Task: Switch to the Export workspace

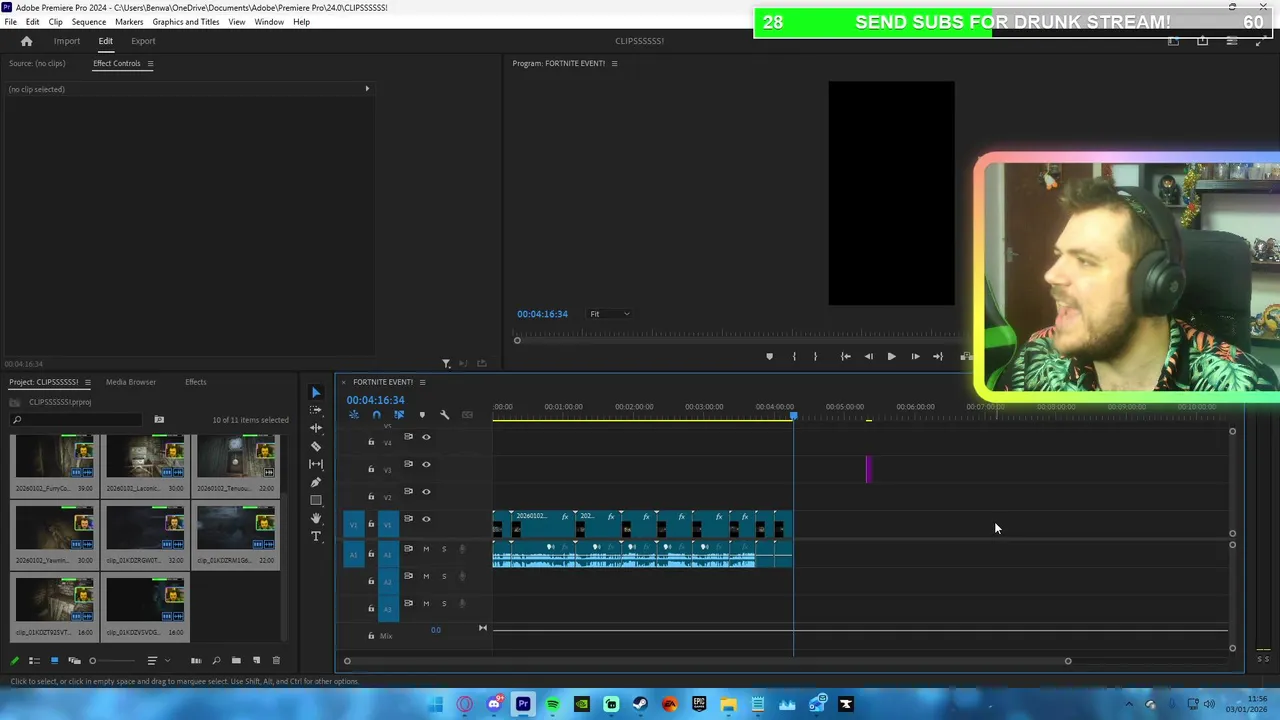Action: click(x=143, y=41)
